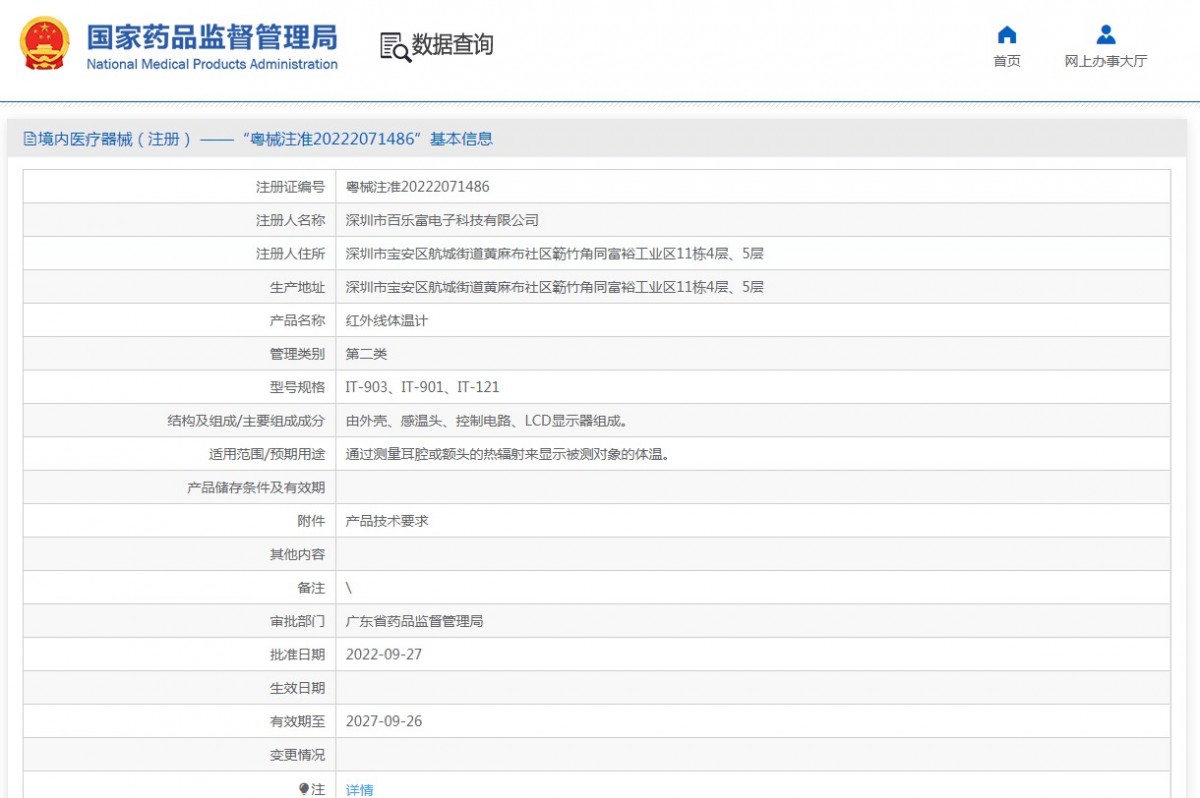Click the registration number value 粤械注准20222071486
Image resolution: width=1200 pixels, height=798 pixels.
[417, 187]
